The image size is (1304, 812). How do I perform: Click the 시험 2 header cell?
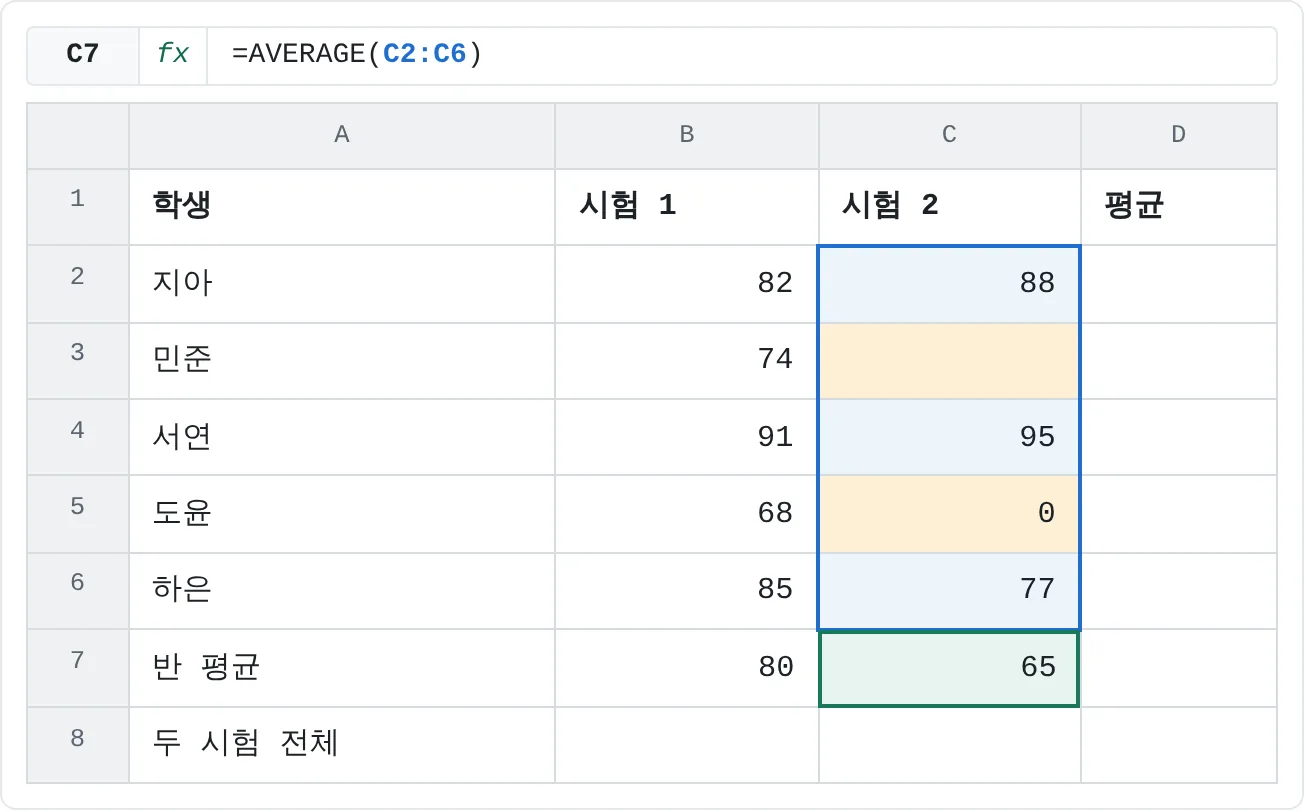950,207
